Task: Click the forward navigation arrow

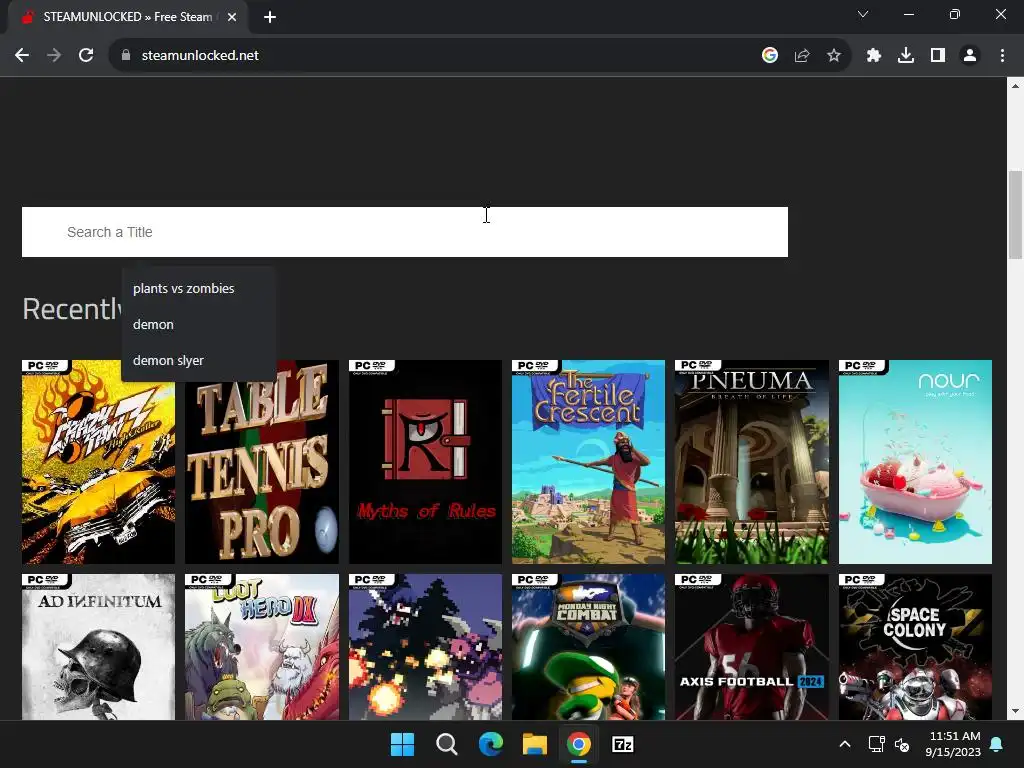Action: click(54, 56)
